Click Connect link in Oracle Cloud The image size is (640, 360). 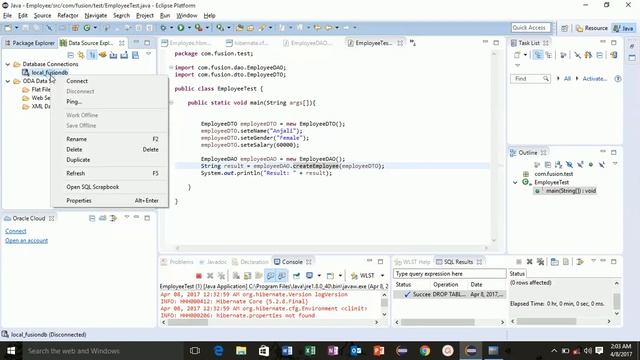pyautogui.click(x=16, y=231)
